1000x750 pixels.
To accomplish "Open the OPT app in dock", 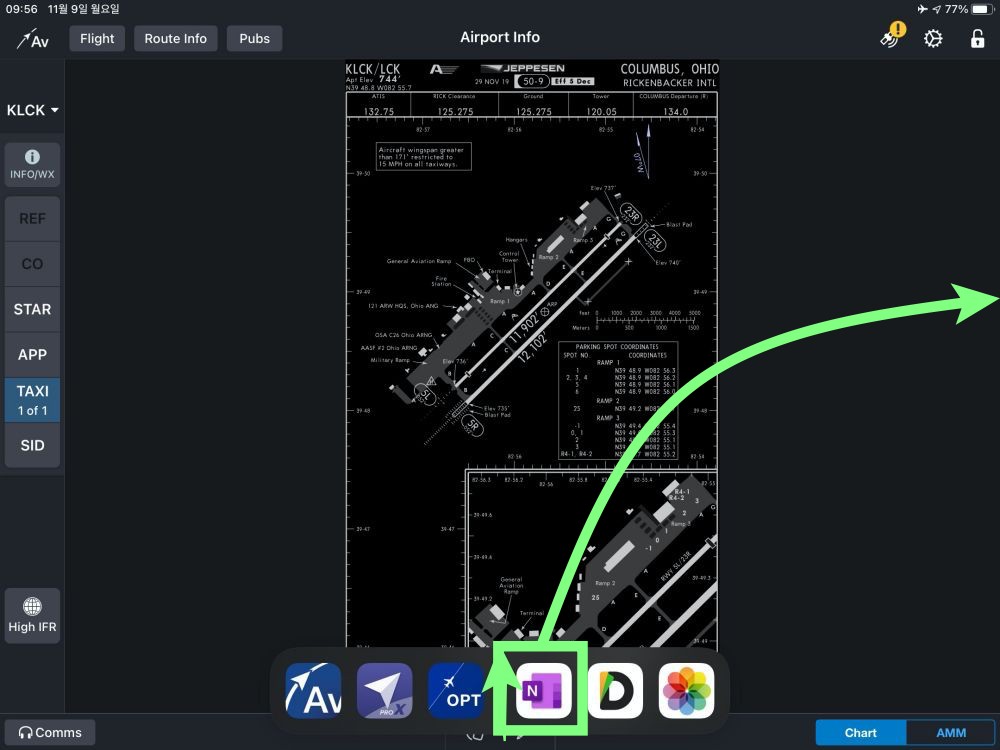I will [x=456, y=691].
